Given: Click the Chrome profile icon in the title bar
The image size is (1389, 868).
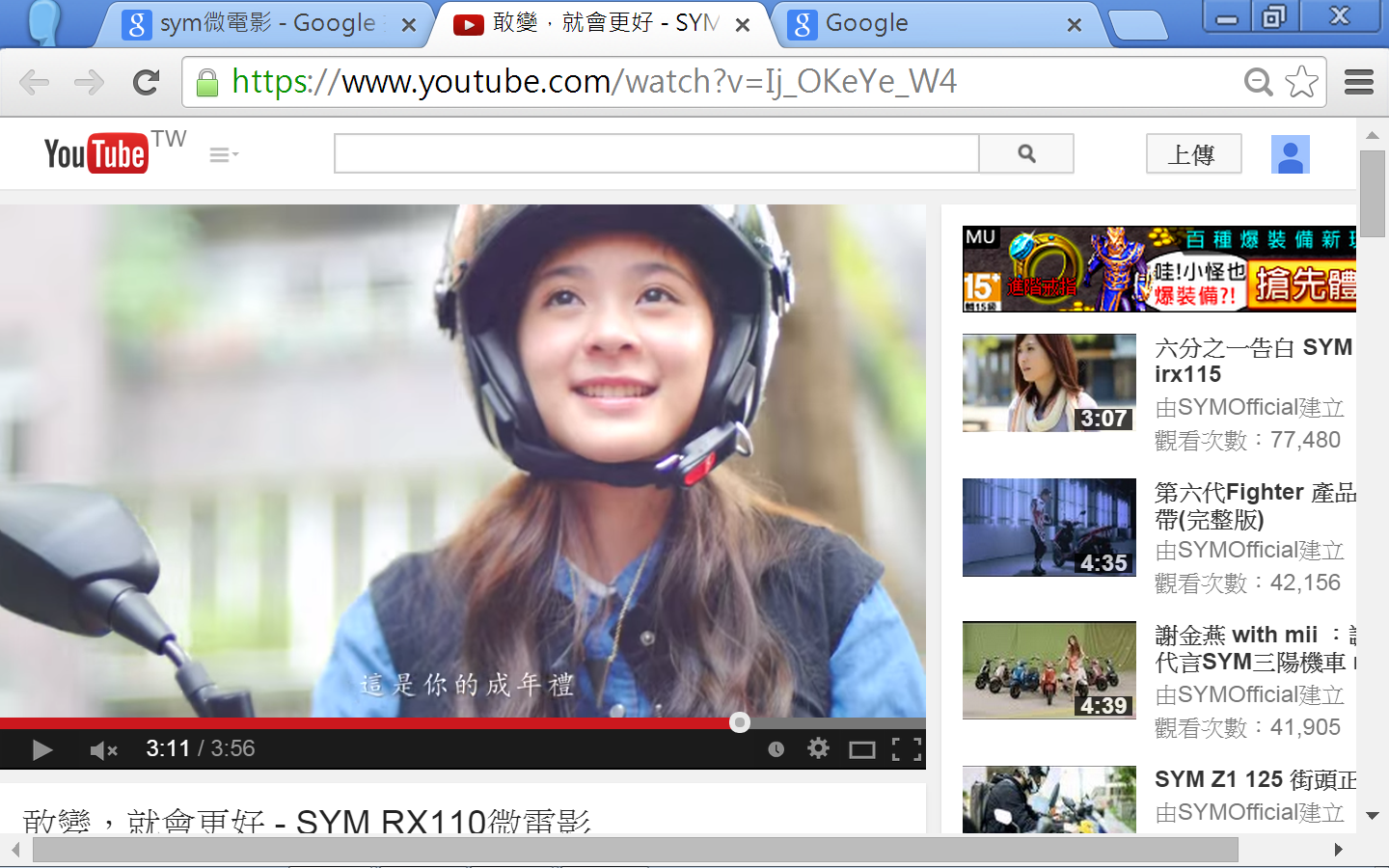Looking at the screenshot, I should click(44, 21).
